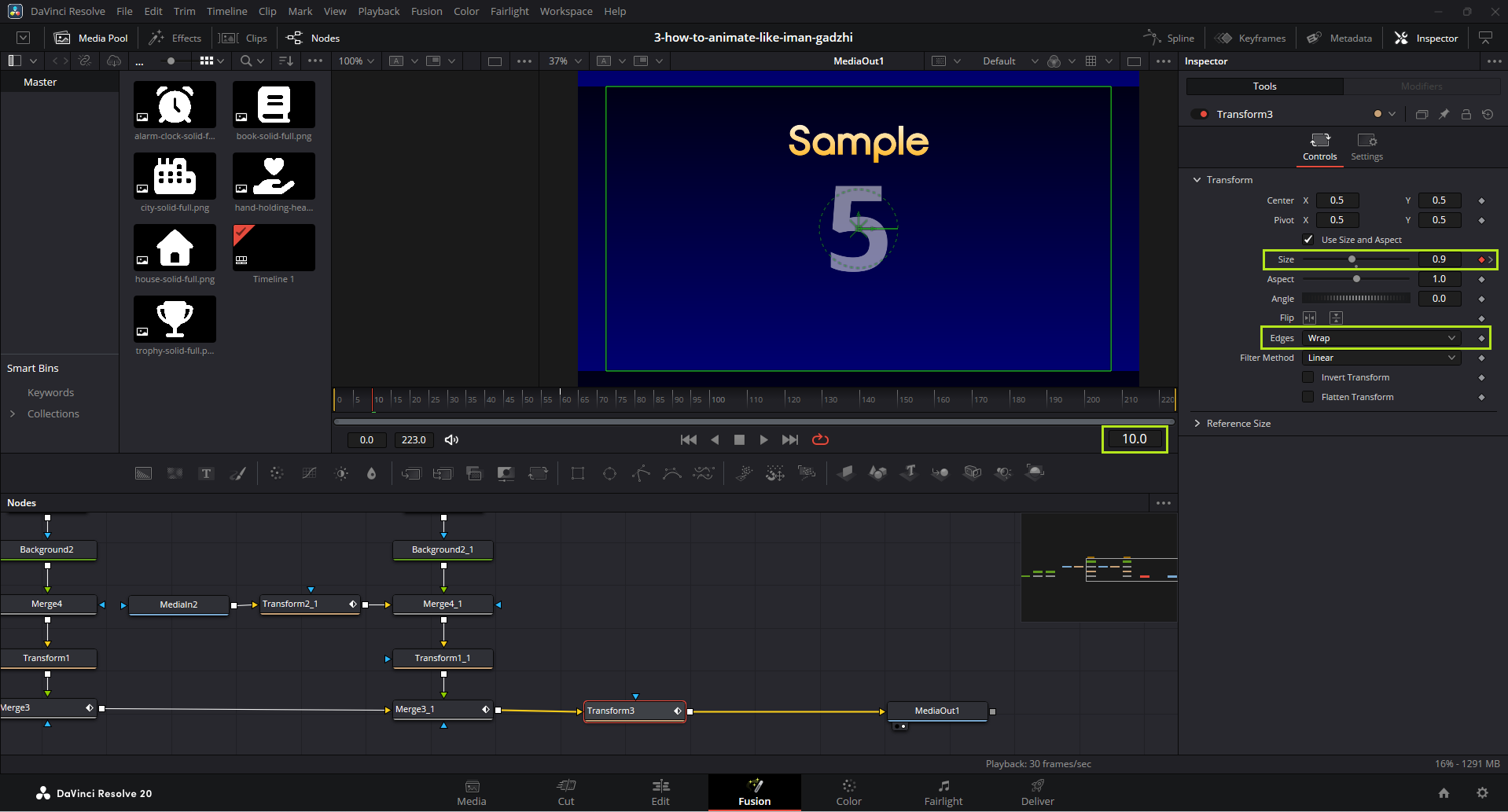Select the trophy-solid-full.png thumbnail
This screenshot has height=812, width=1508.
(x=175, y=318)
